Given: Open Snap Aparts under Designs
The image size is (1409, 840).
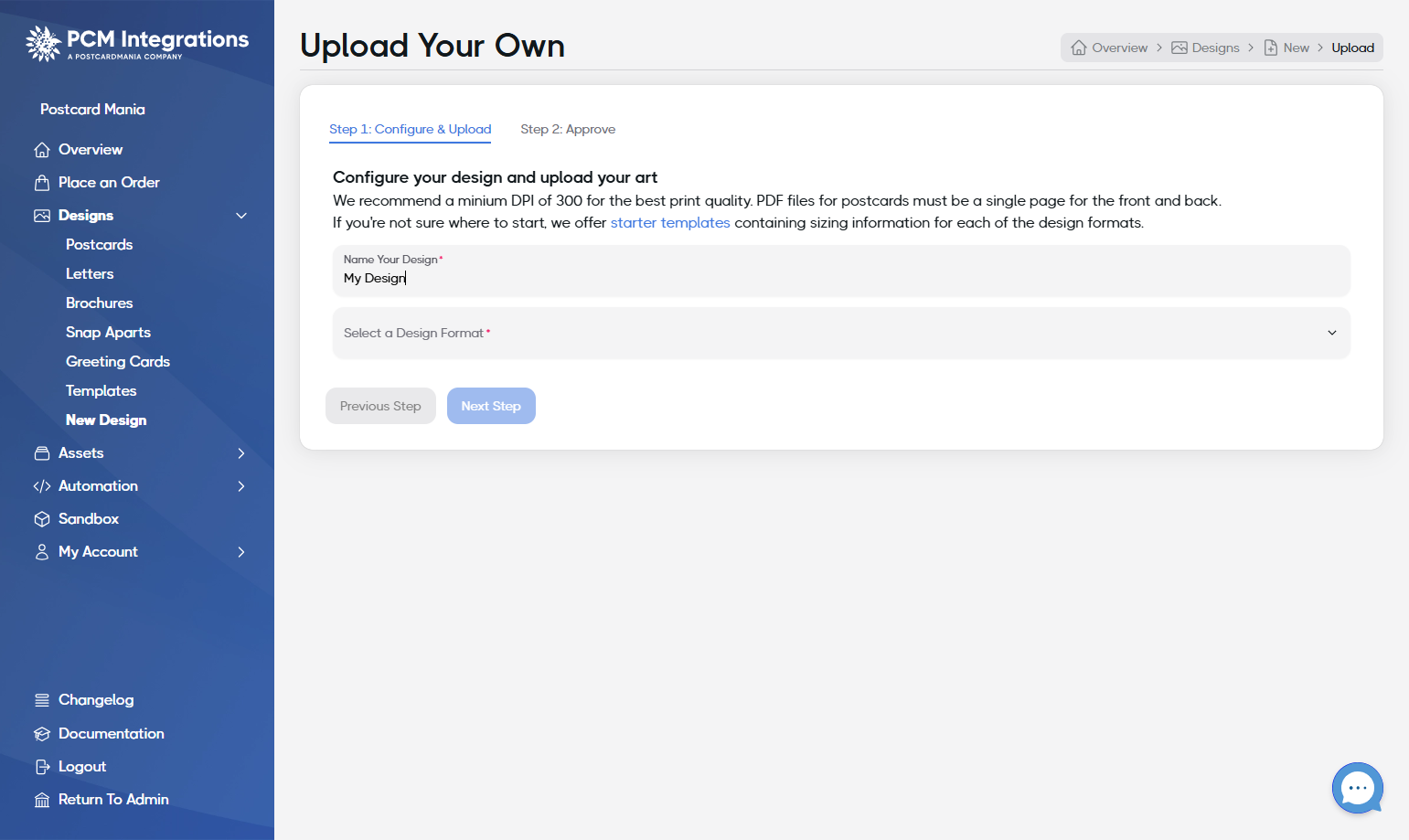Looking at the screenshot, I should click(x=108, y=333).
